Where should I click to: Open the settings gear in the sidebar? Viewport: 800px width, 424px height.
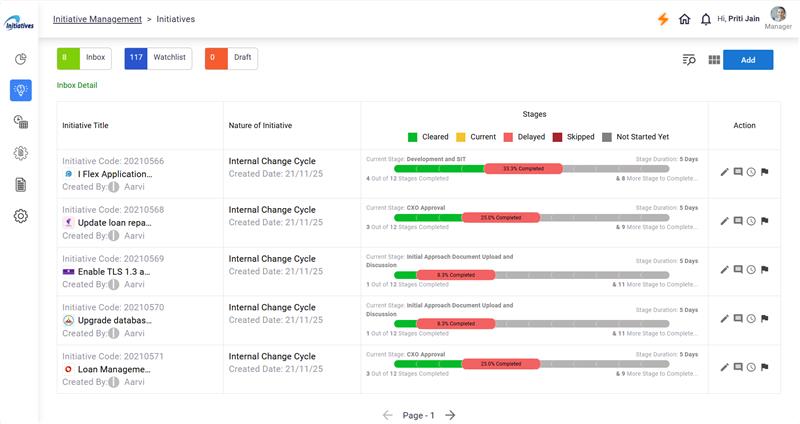[x=20, y=216]
